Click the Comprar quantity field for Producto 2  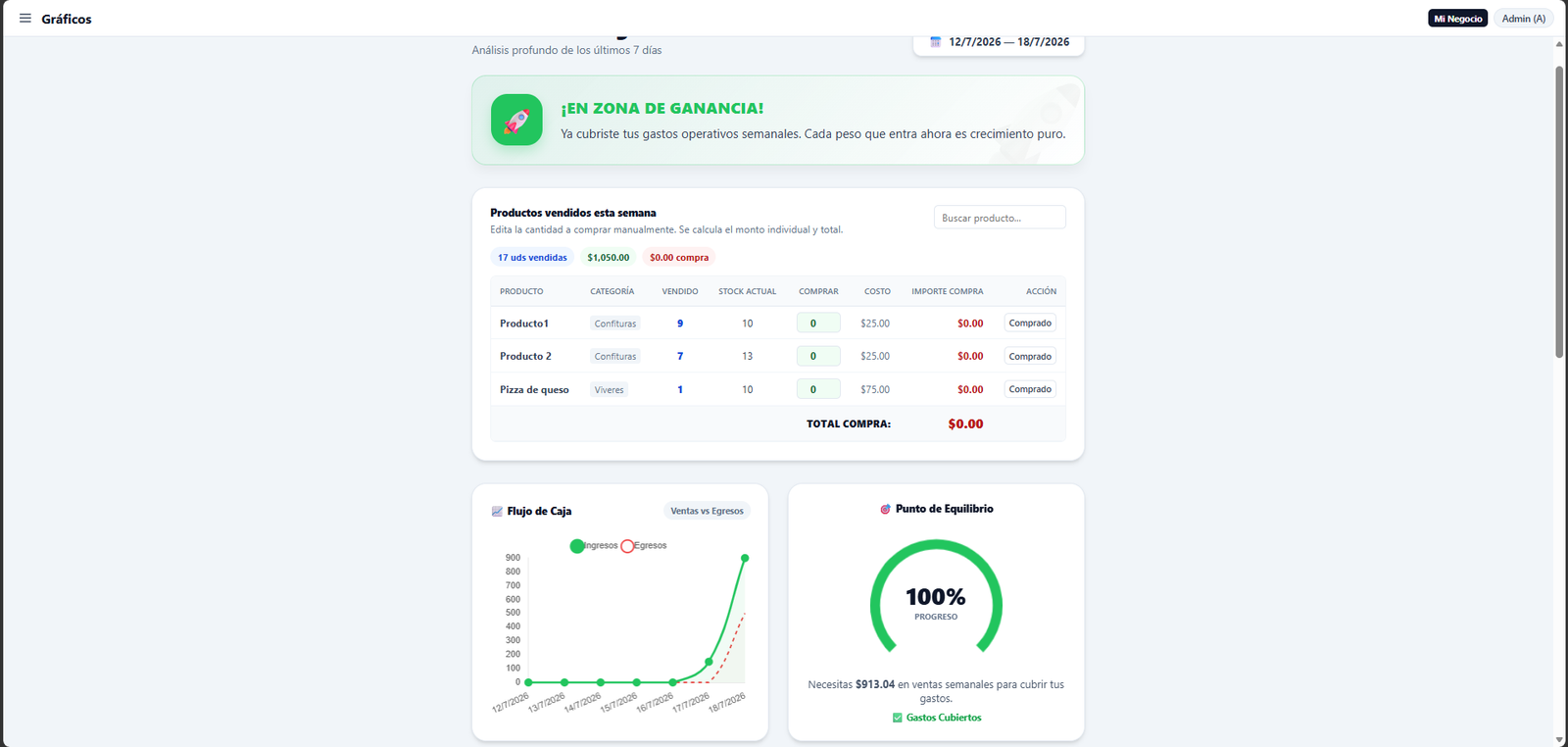point(818,357)
